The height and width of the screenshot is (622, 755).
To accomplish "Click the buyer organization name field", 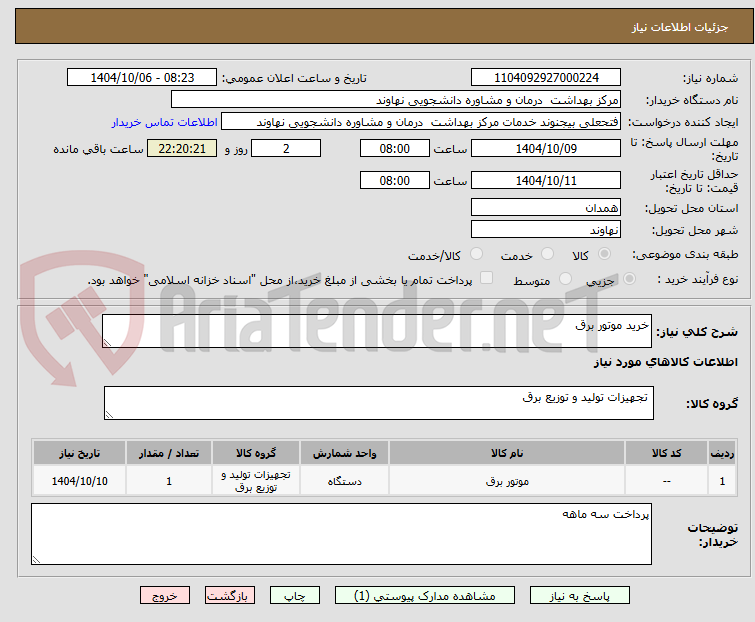I will [x=396, y=100].
